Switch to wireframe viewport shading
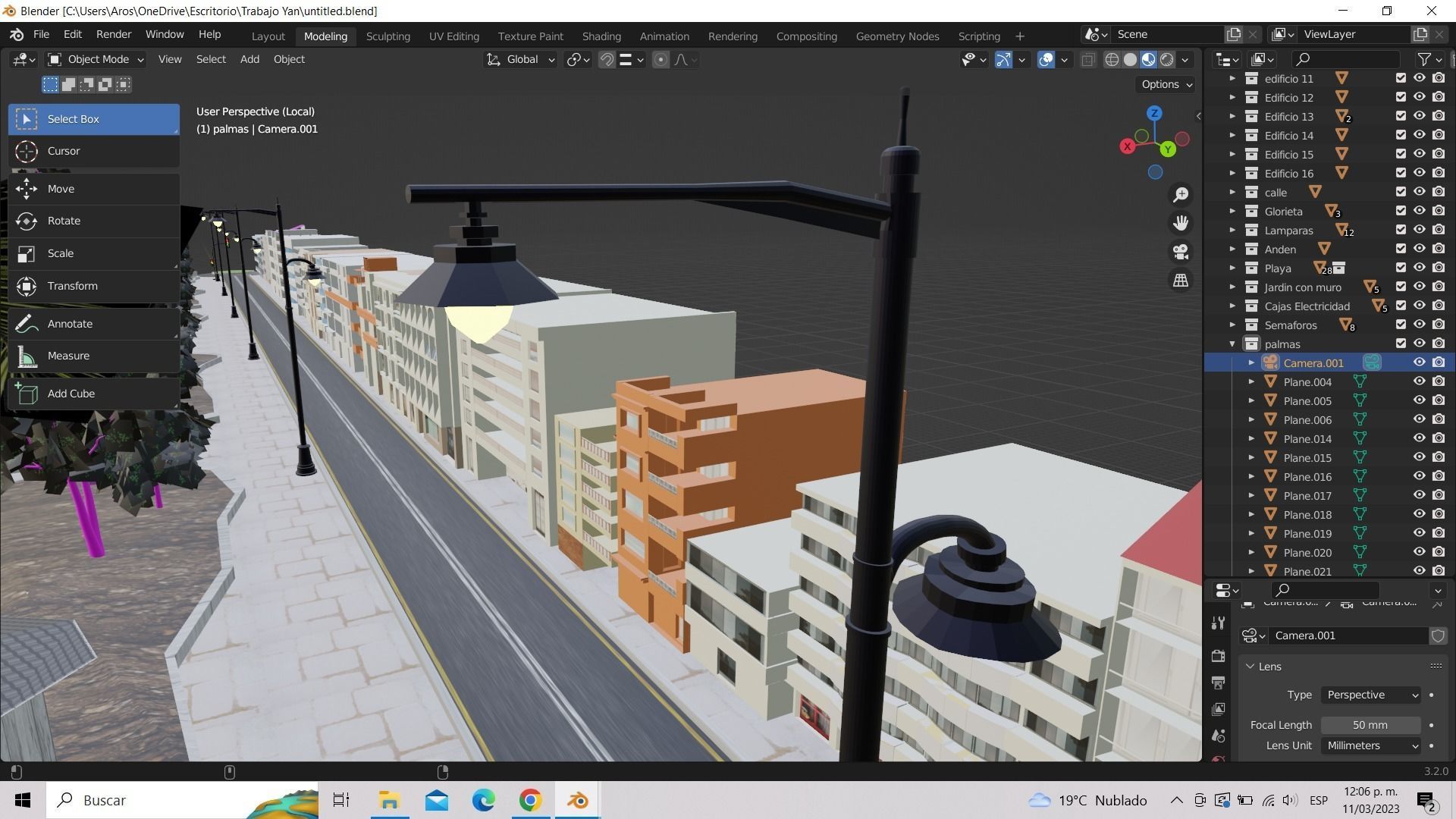 point(1112,60)
